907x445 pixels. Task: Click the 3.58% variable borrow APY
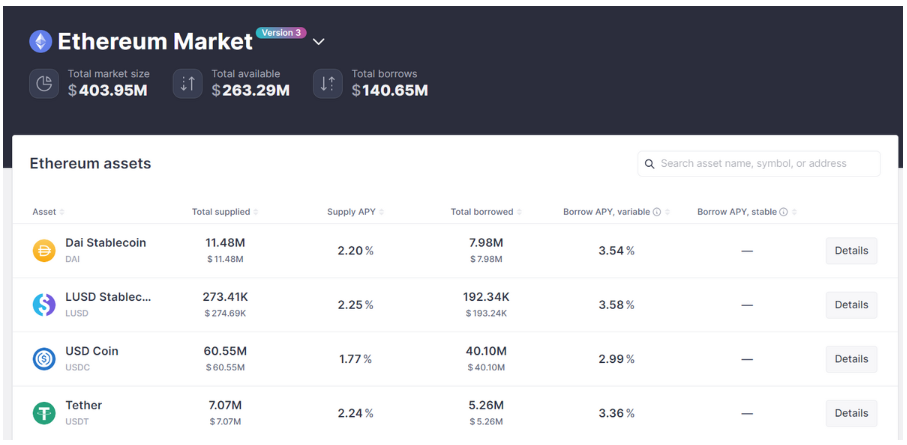[617, 305]
